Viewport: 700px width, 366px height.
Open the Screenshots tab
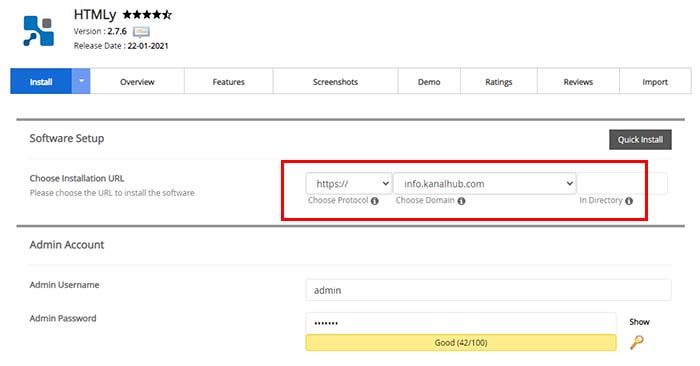[335, 82]
